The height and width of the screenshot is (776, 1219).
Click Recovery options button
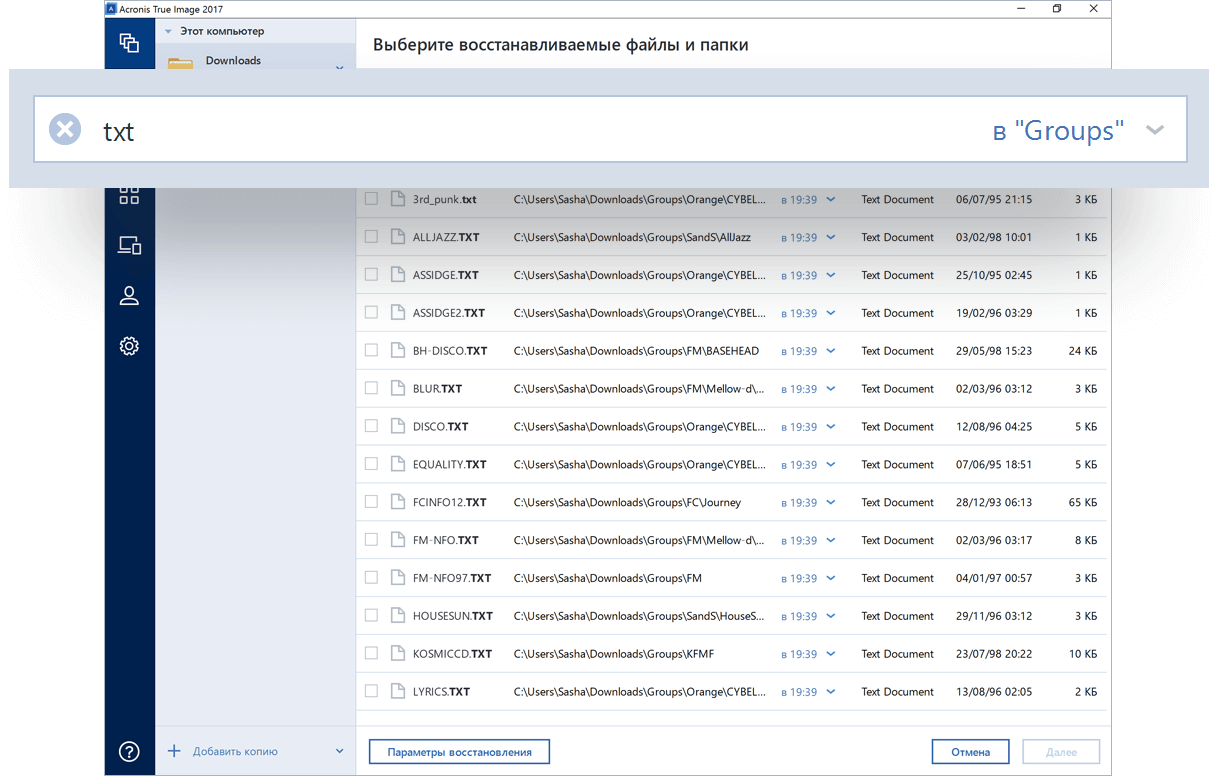pos(459,752)
